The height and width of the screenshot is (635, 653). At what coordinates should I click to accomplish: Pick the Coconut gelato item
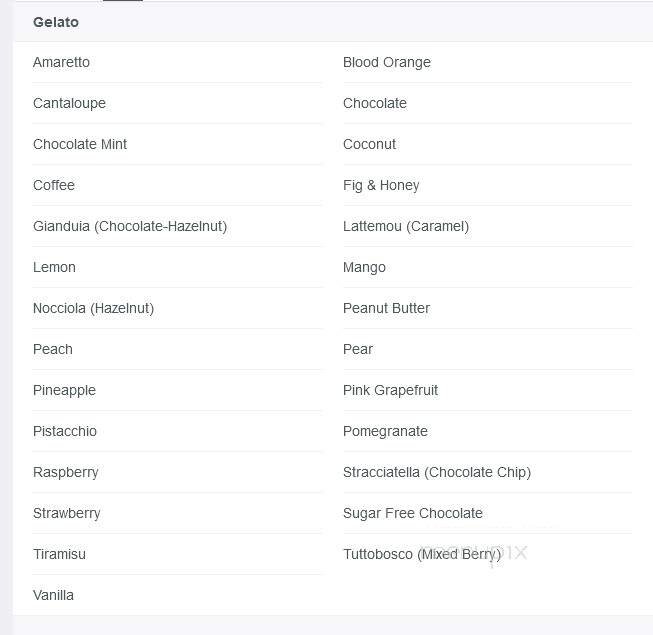[369, 144]
